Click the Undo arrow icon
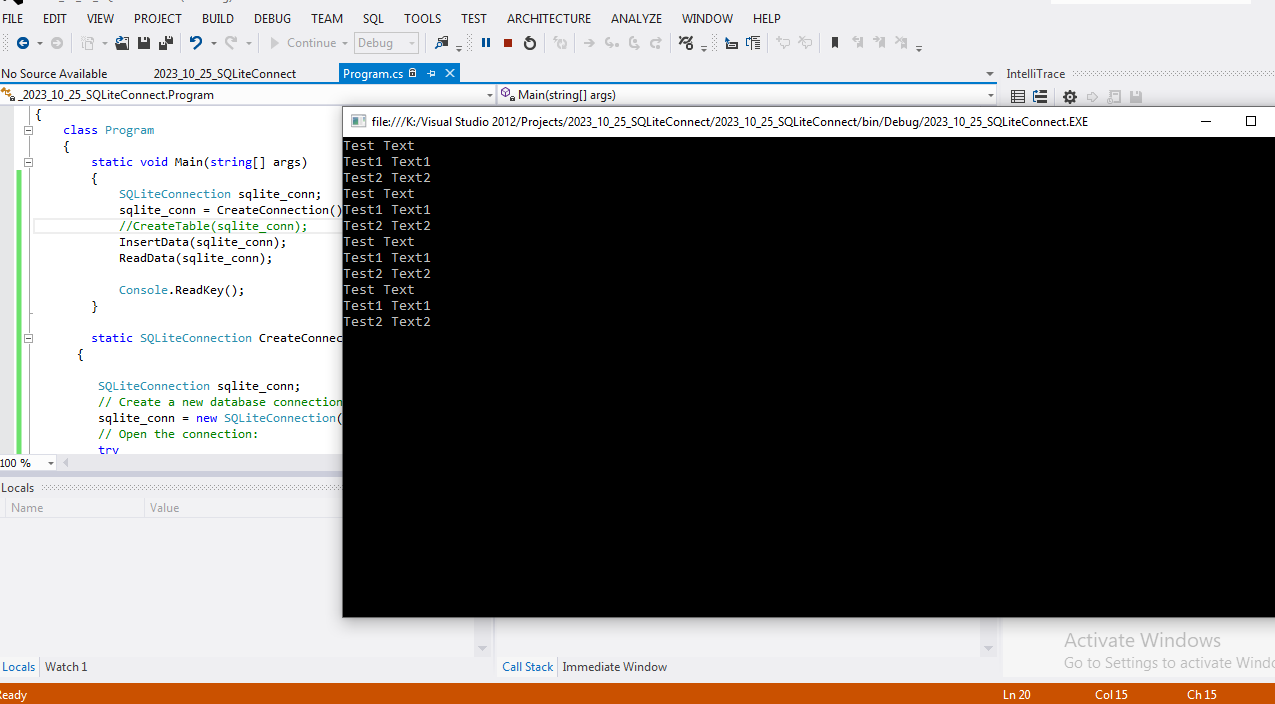The height and width of the screenshot is (704, 1275). 196,43
